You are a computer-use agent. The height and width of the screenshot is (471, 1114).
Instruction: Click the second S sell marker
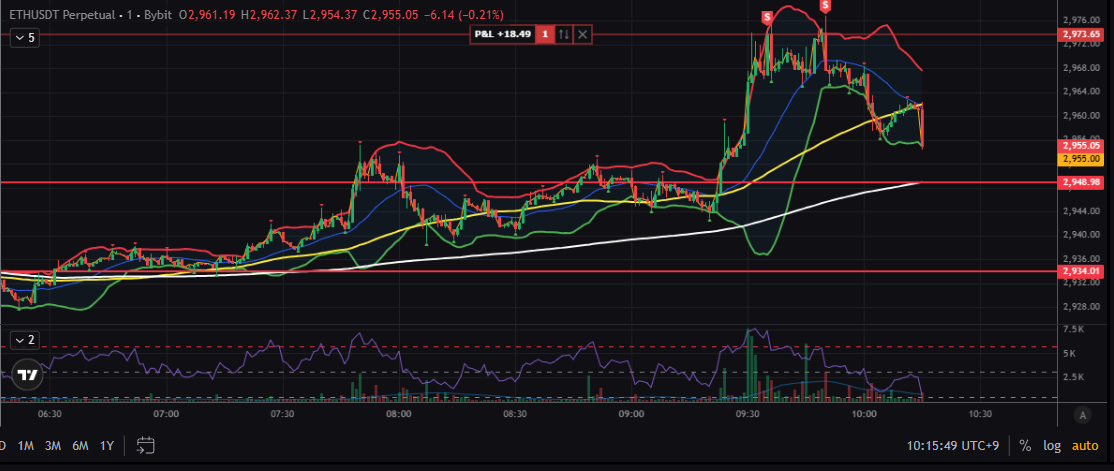[x=825, y=5]
